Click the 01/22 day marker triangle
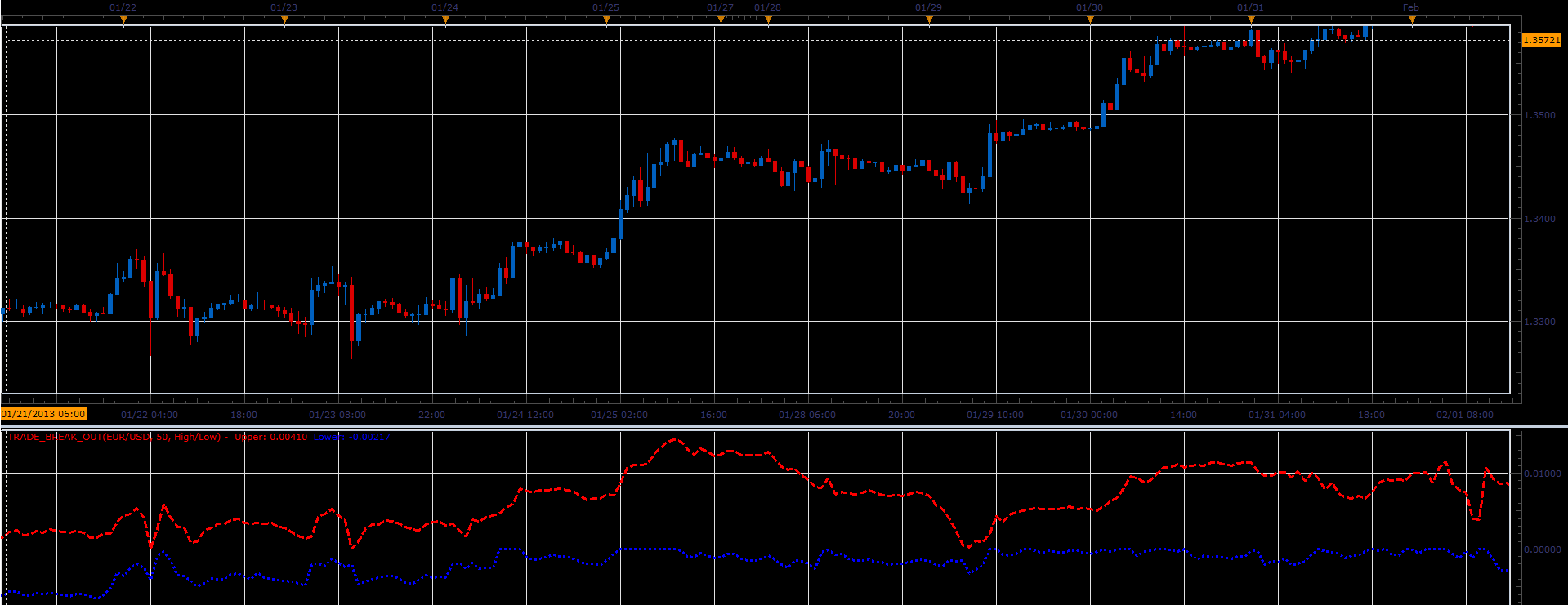The image size is (1568, 605). point(123,20)
